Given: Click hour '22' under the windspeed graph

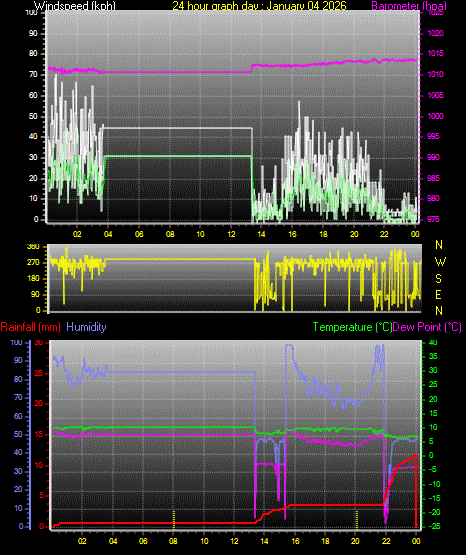Looking at the screenshot, I should pyautogui.click(x=384, y=234).
